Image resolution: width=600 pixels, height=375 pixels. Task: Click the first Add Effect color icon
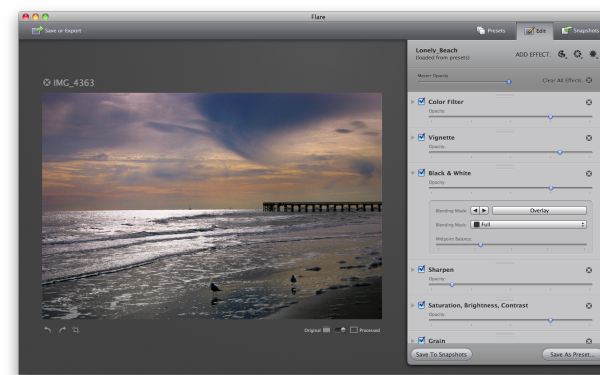(x=562, y=54)
